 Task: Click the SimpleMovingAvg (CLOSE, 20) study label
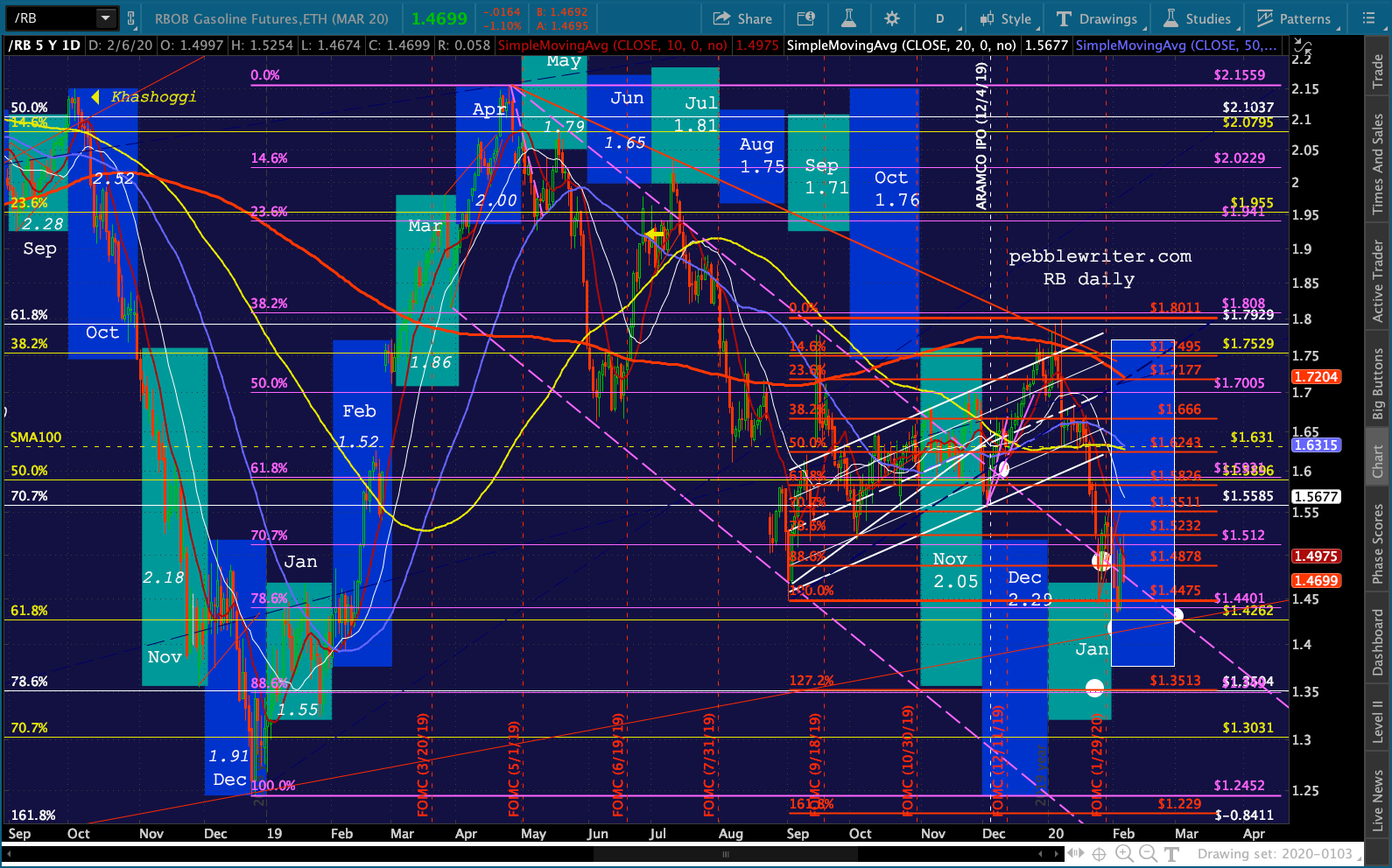point(902,45)
